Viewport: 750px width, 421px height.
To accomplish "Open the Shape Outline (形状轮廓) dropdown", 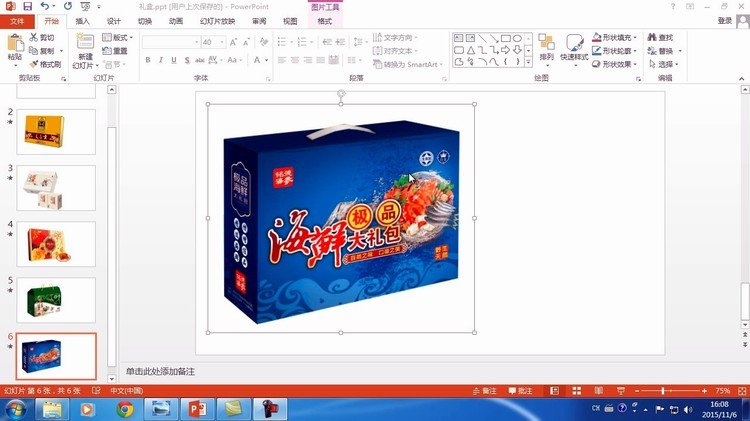I will [614, 51].
